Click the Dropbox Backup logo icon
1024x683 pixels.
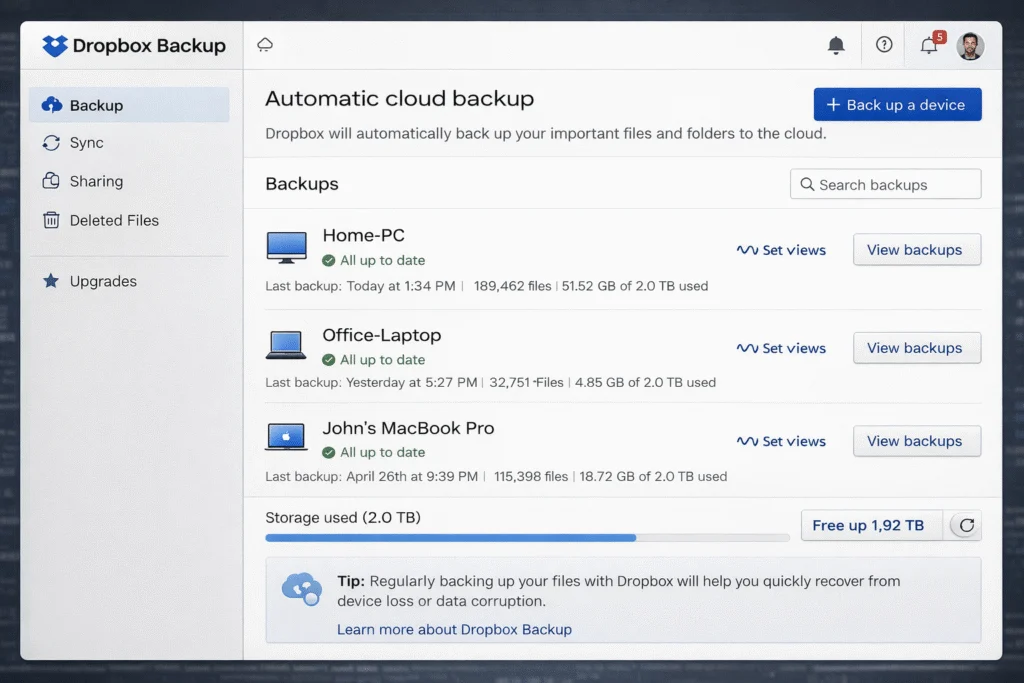coord(53,45)
